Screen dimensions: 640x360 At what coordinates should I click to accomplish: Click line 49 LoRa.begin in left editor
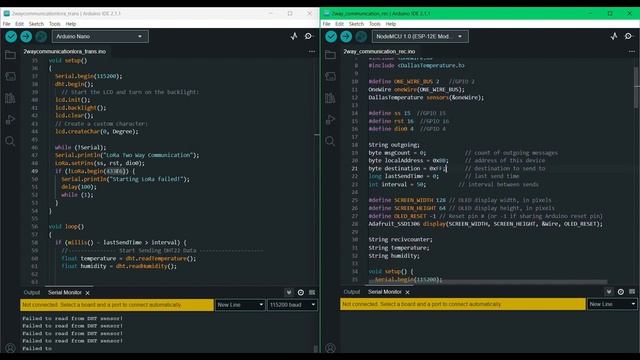[x=96, y=171]
